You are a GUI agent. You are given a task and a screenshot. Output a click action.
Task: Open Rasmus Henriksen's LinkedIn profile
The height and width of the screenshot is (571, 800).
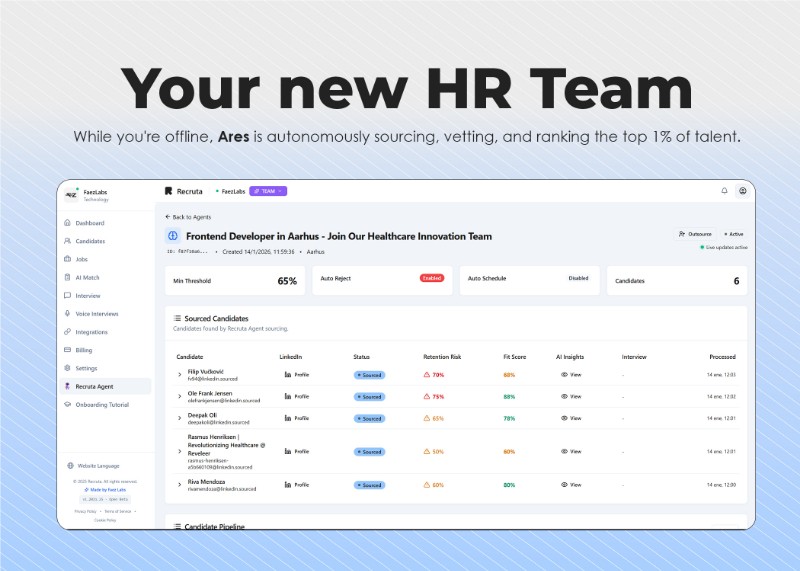click(x=296, y=452)
